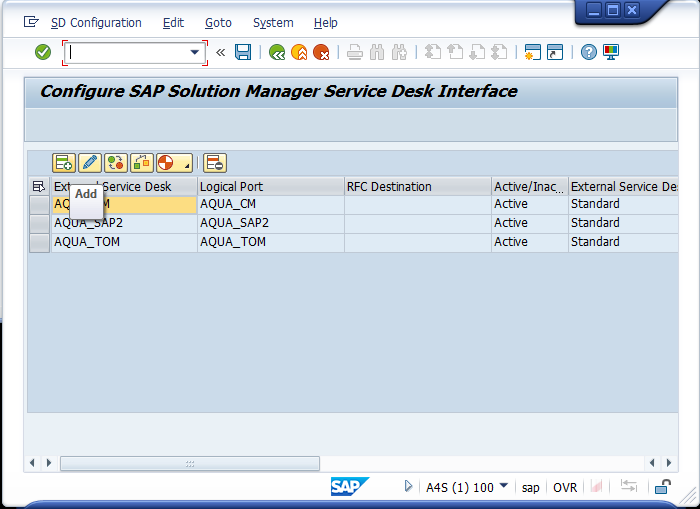Open the Goto menu
Screen dimensions: 700x509
218,22
